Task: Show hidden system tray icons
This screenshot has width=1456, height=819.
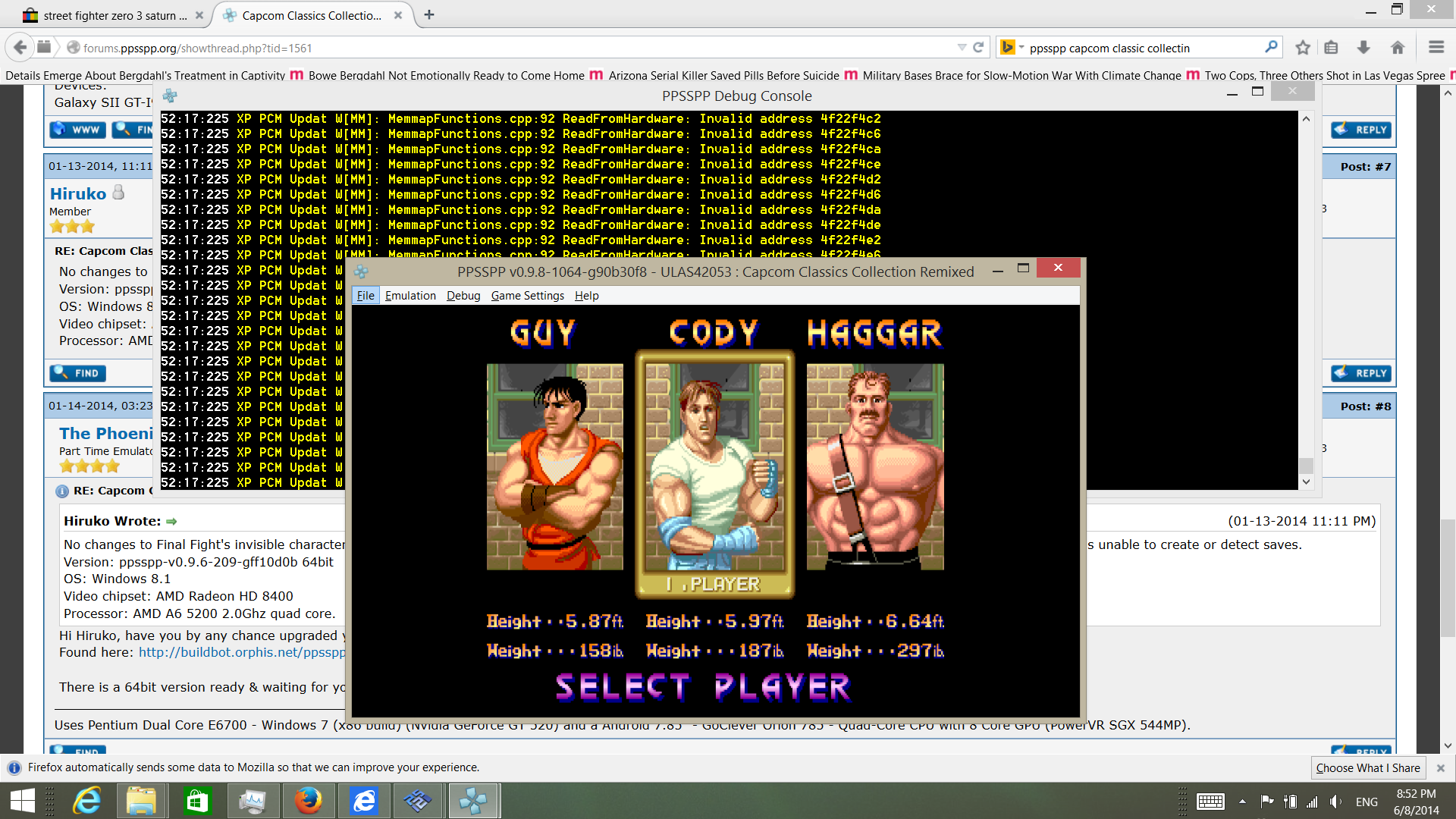Action: pyautogui.click(x=1242, y=802)
